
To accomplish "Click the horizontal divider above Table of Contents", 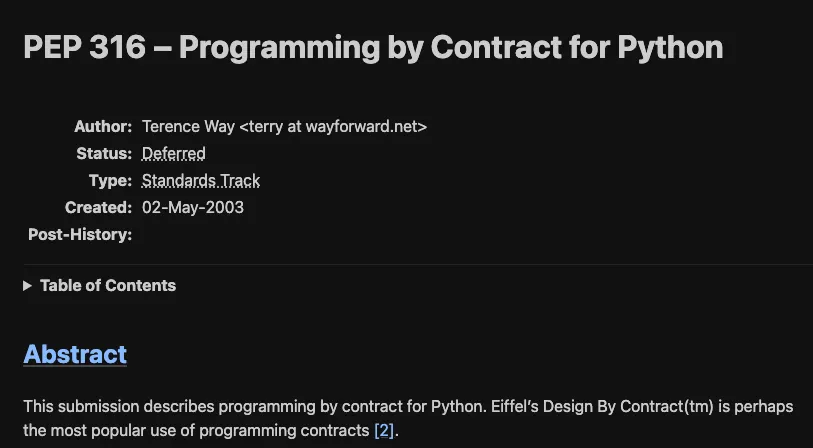I will (x=418, y=264).
